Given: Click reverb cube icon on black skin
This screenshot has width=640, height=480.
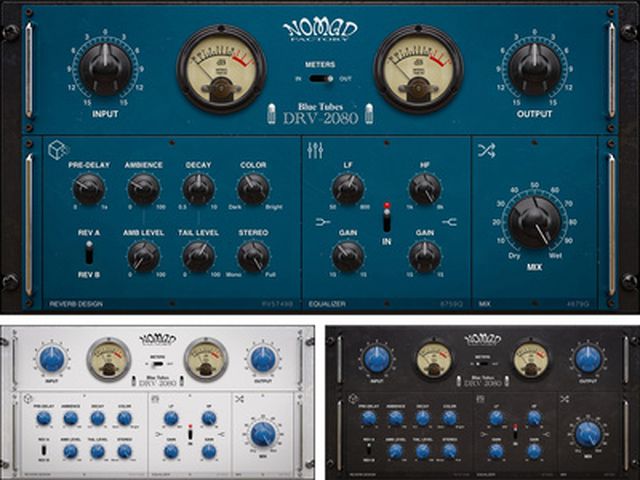Looking at the screenshot, I should click(x=353, y=399).
